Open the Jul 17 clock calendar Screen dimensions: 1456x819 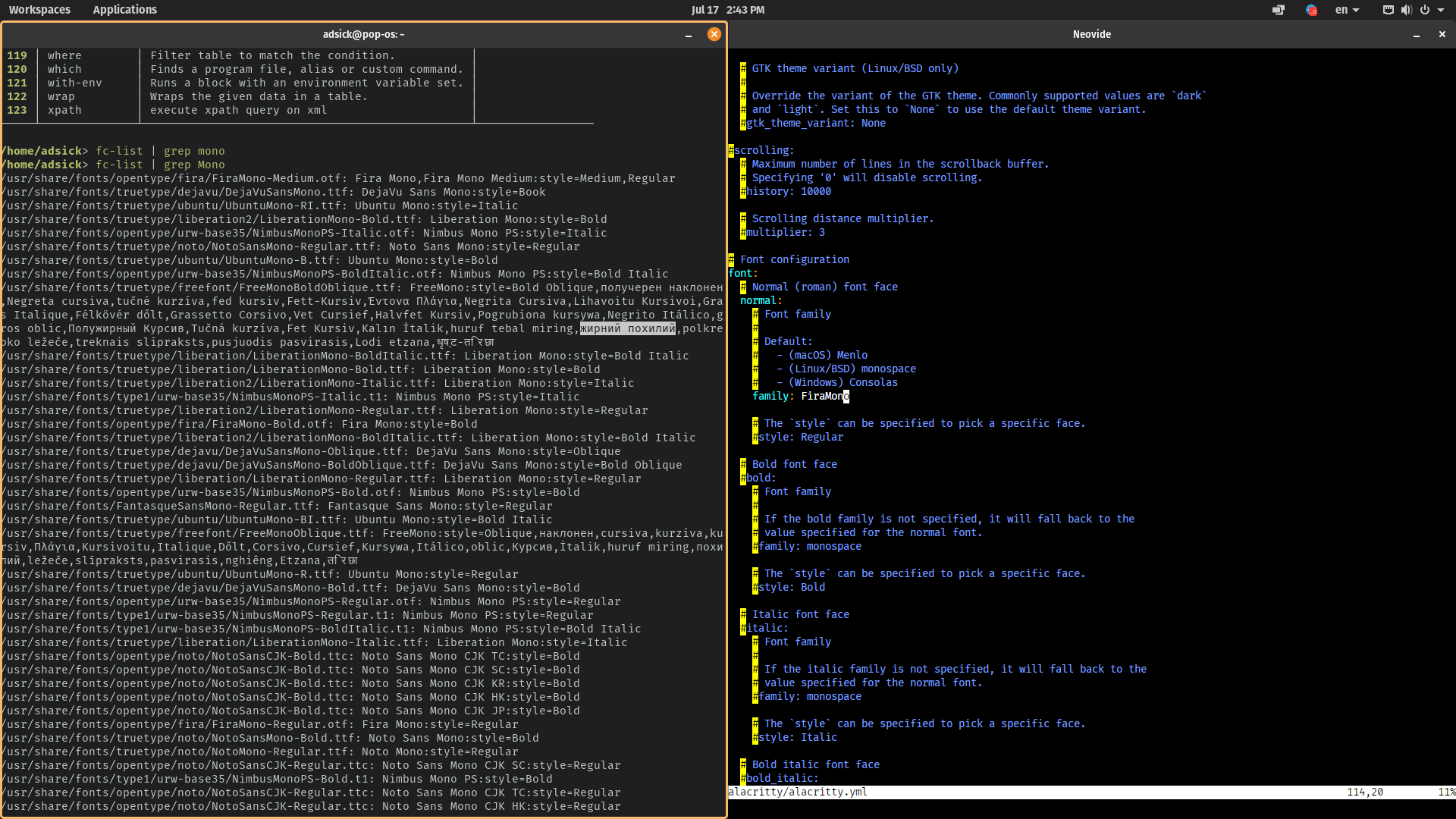tap(727, 10)
